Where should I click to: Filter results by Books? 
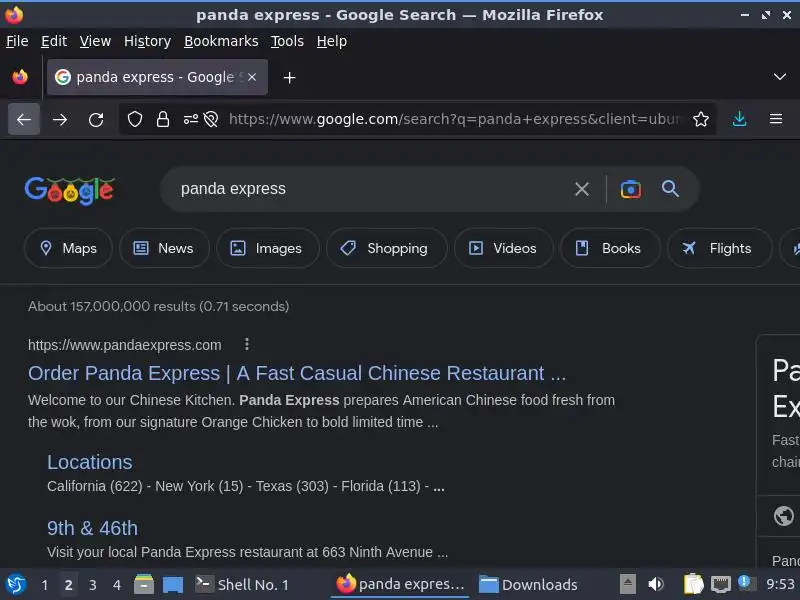click(610, 248)
